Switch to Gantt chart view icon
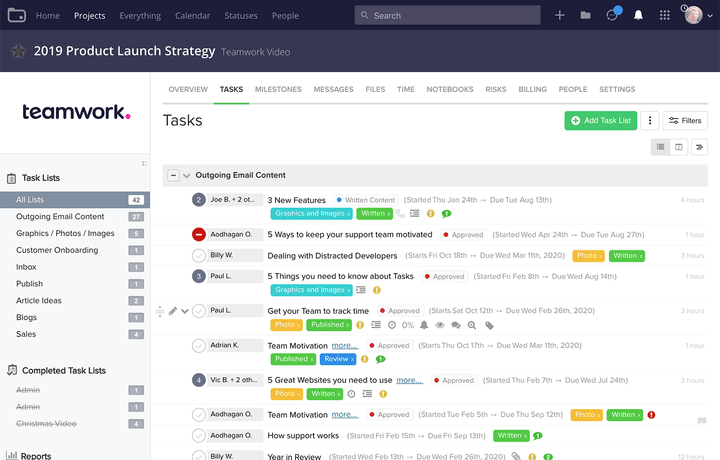The width and height of the screenshot is (720, 460). coord(699,147)
